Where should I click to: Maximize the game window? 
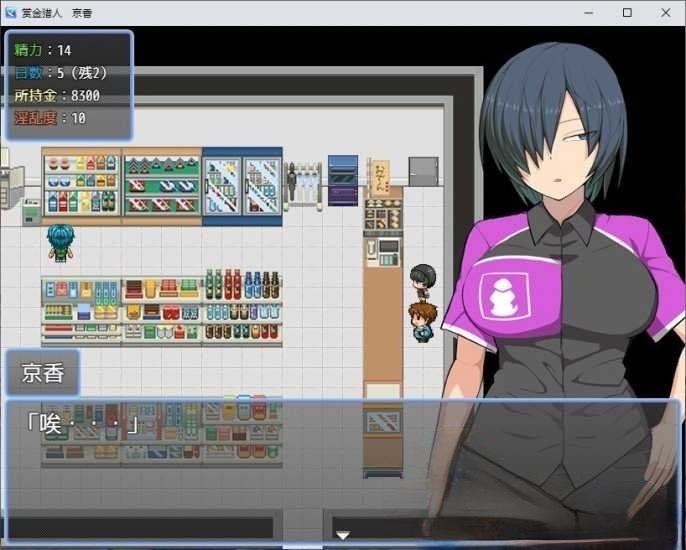coord(627,12)
